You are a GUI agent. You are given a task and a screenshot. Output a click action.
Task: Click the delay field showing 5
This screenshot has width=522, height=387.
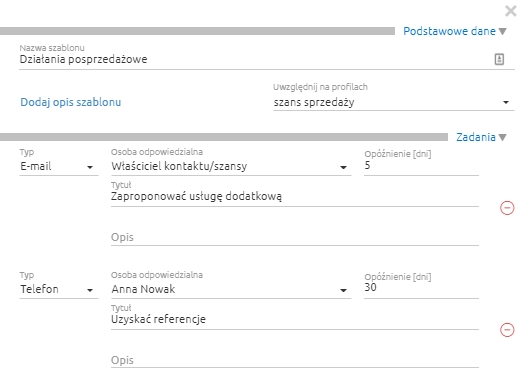(421, 166)
